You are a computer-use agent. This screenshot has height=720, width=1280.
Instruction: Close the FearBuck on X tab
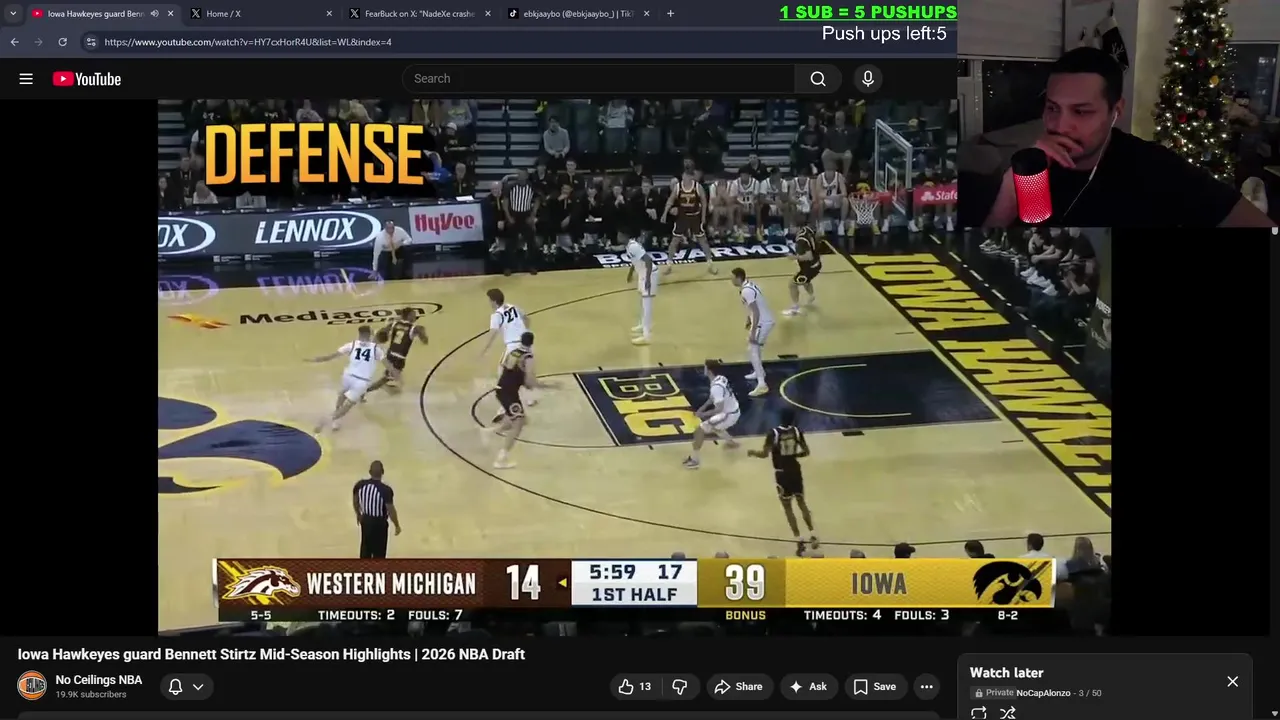(487, 14)
